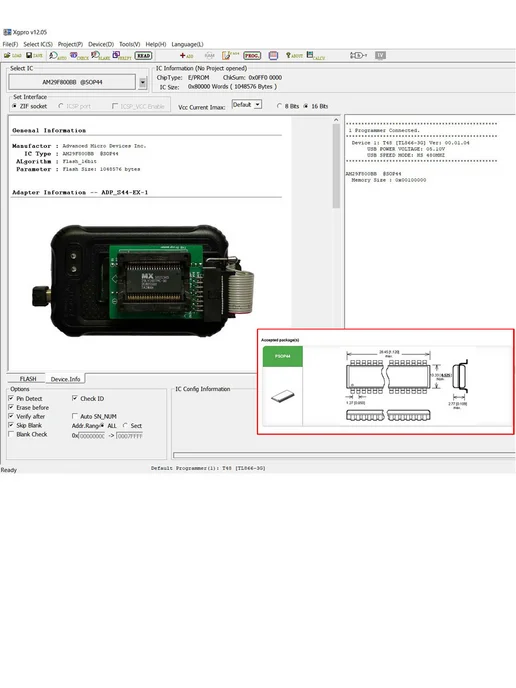The height and width of the screenshot is (688, 516).
Task: Click the 'Ready' status bar text
Action: pos(8,470)
